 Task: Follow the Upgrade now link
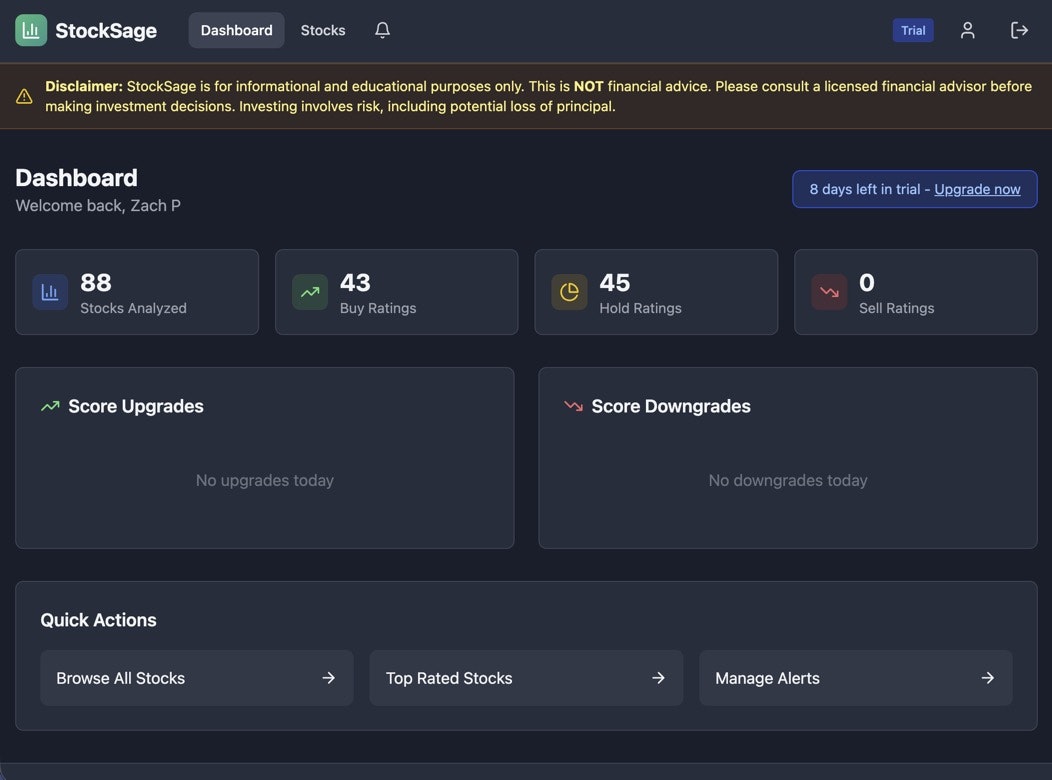point(977,189)
